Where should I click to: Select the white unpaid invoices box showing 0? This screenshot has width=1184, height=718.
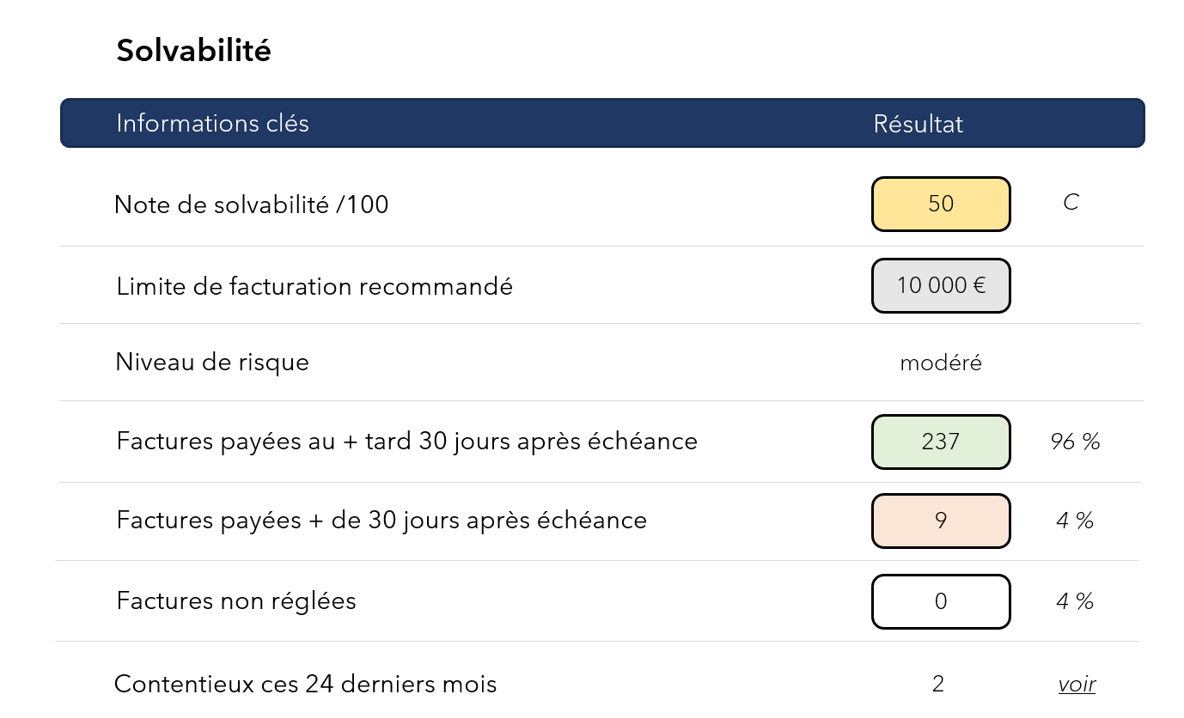click(x=941, y=602)
